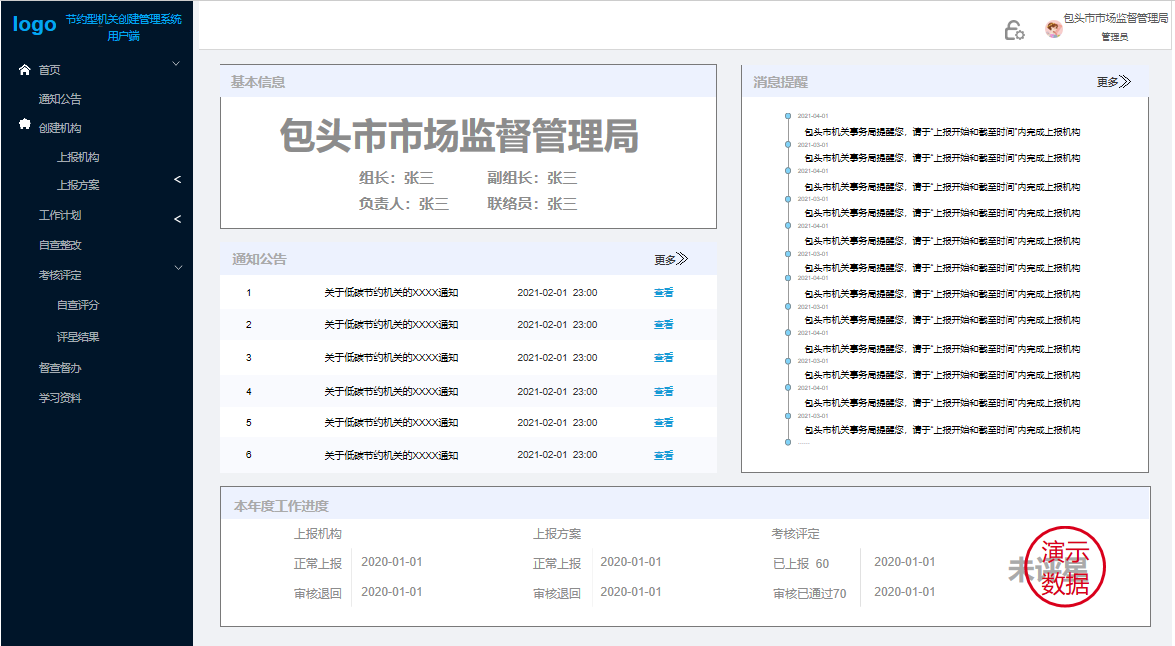The height and width of the screenshot is (646, 1175).
Task: Go to 自查整改 in the sidebar
Action: (60, 245)
